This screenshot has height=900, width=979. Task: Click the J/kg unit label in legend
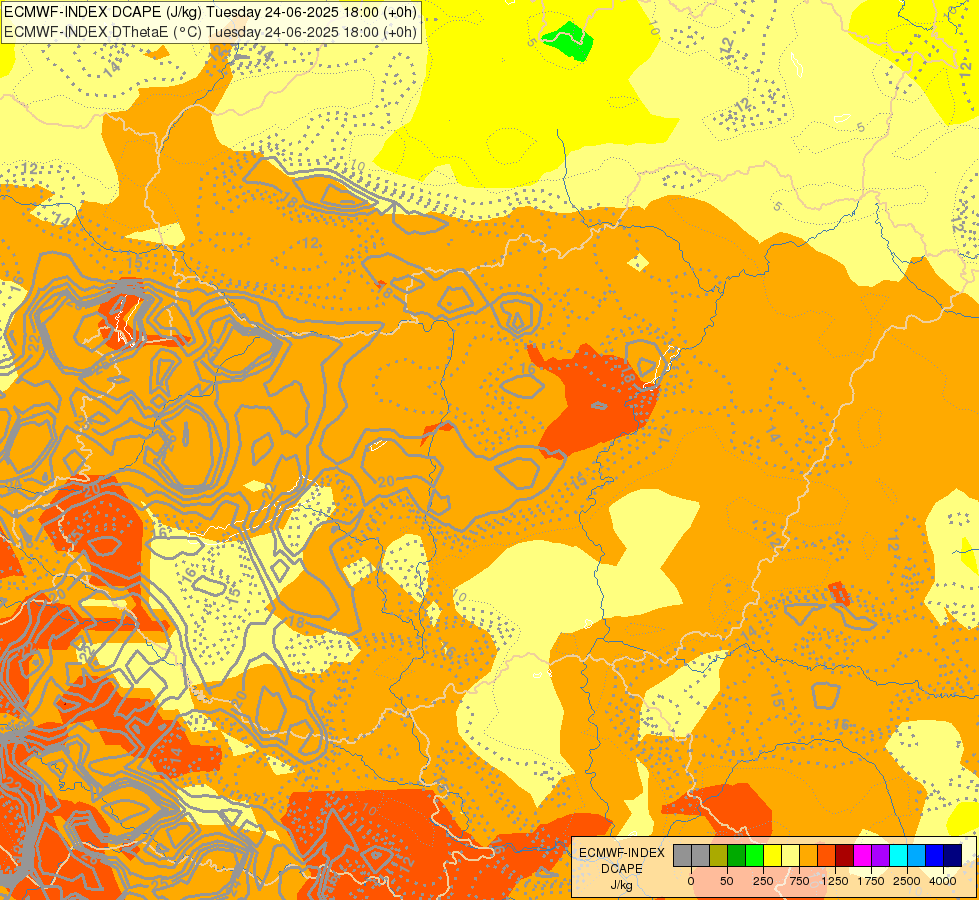(622, 886)
